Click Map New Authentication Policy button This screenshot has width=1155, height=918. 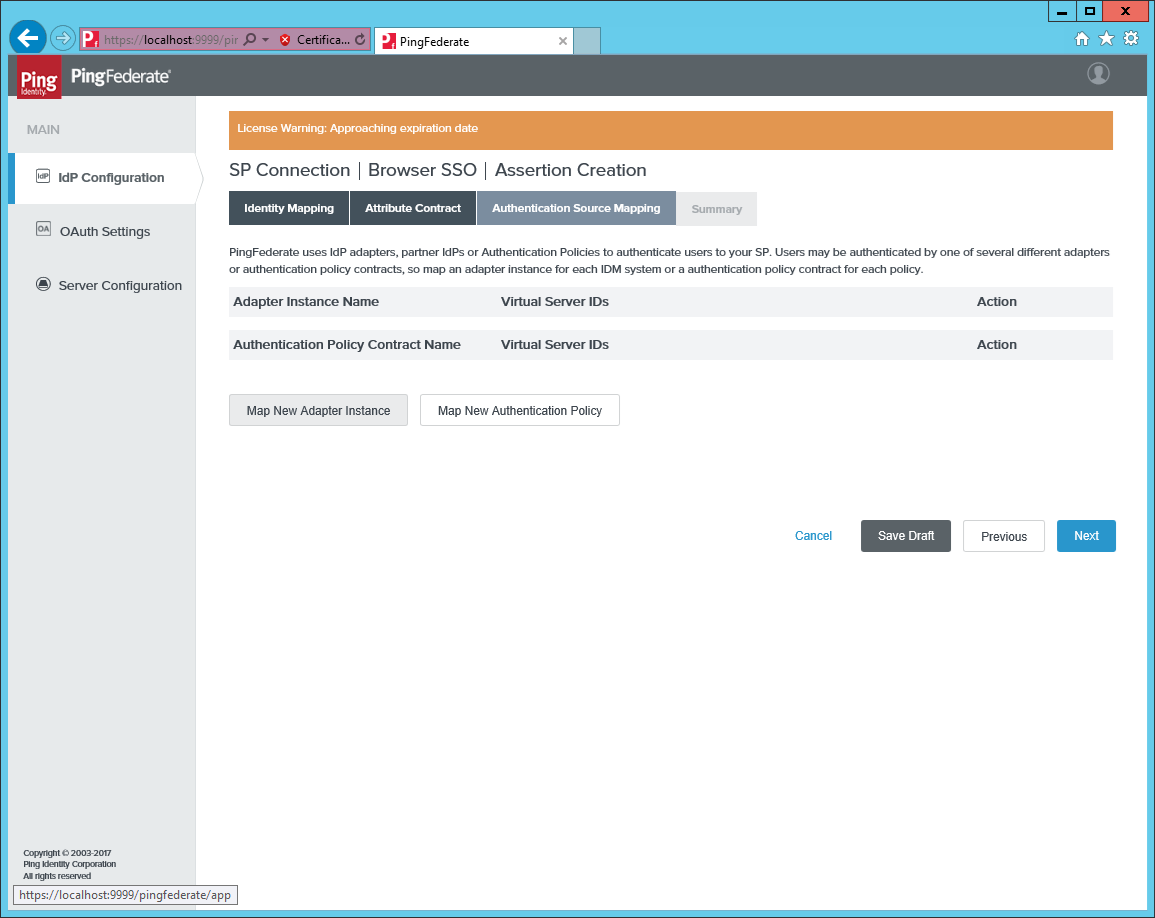pyautogui.click(x=520, y=410)
